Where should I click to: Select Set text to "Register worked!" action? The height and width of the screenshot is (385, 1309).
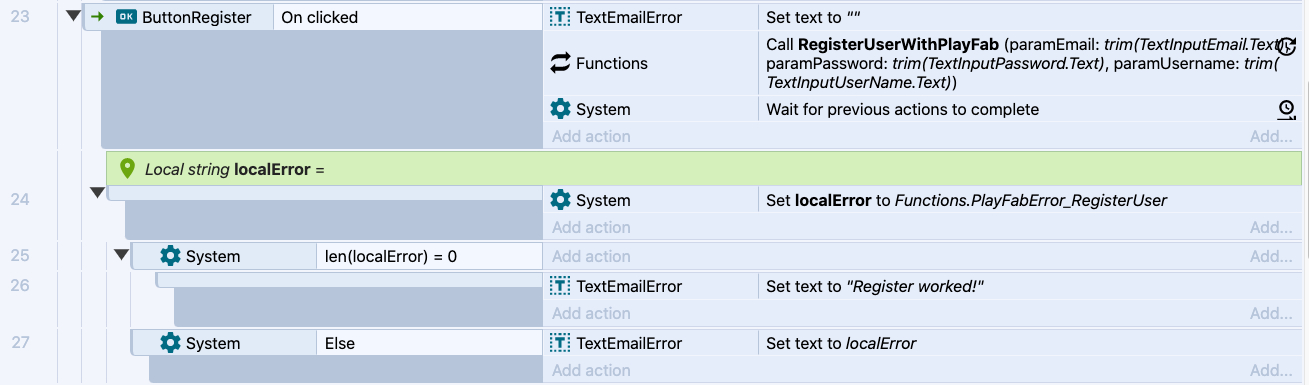[x=1030, y=286]
